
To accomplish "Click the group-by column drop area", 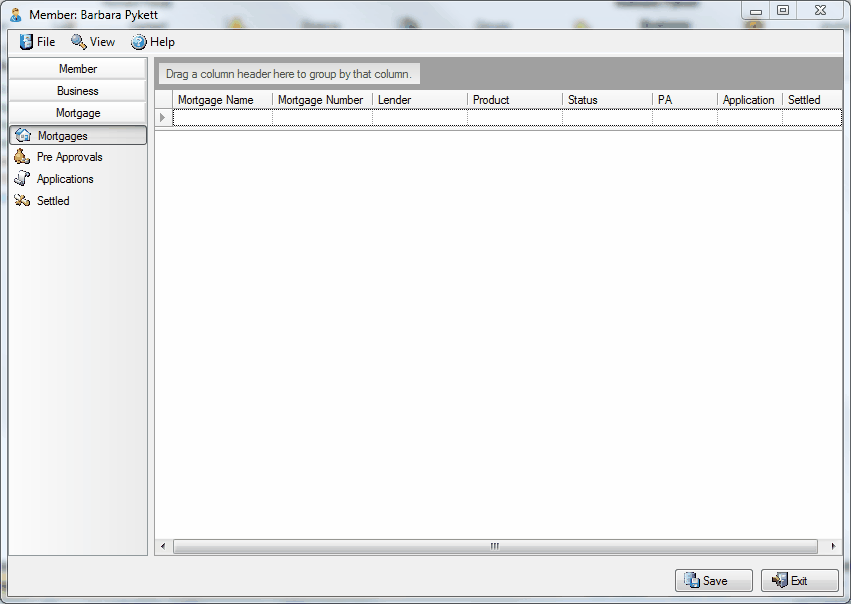I will point(289,74).
